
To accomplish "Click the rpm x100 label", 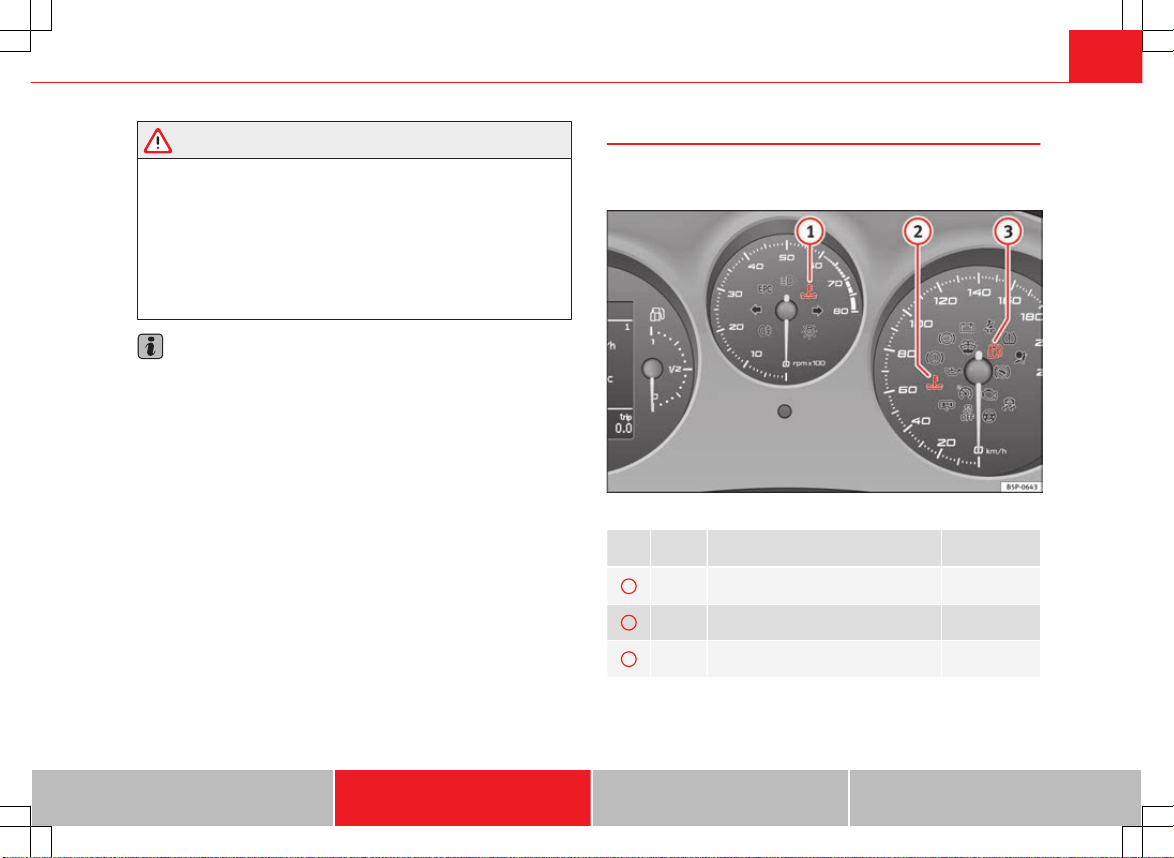I will pos(809,363).
